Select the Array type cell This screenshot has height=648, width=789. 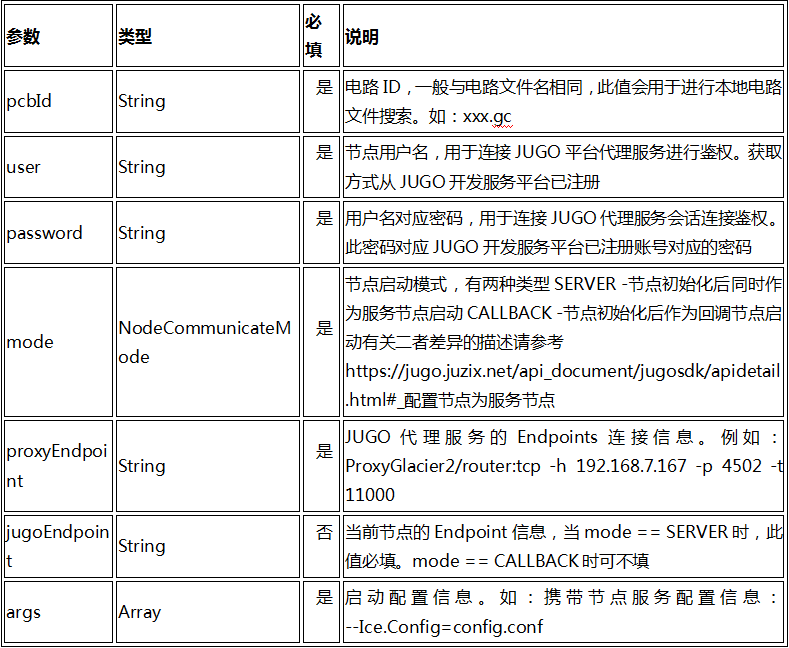click(208, 612)
